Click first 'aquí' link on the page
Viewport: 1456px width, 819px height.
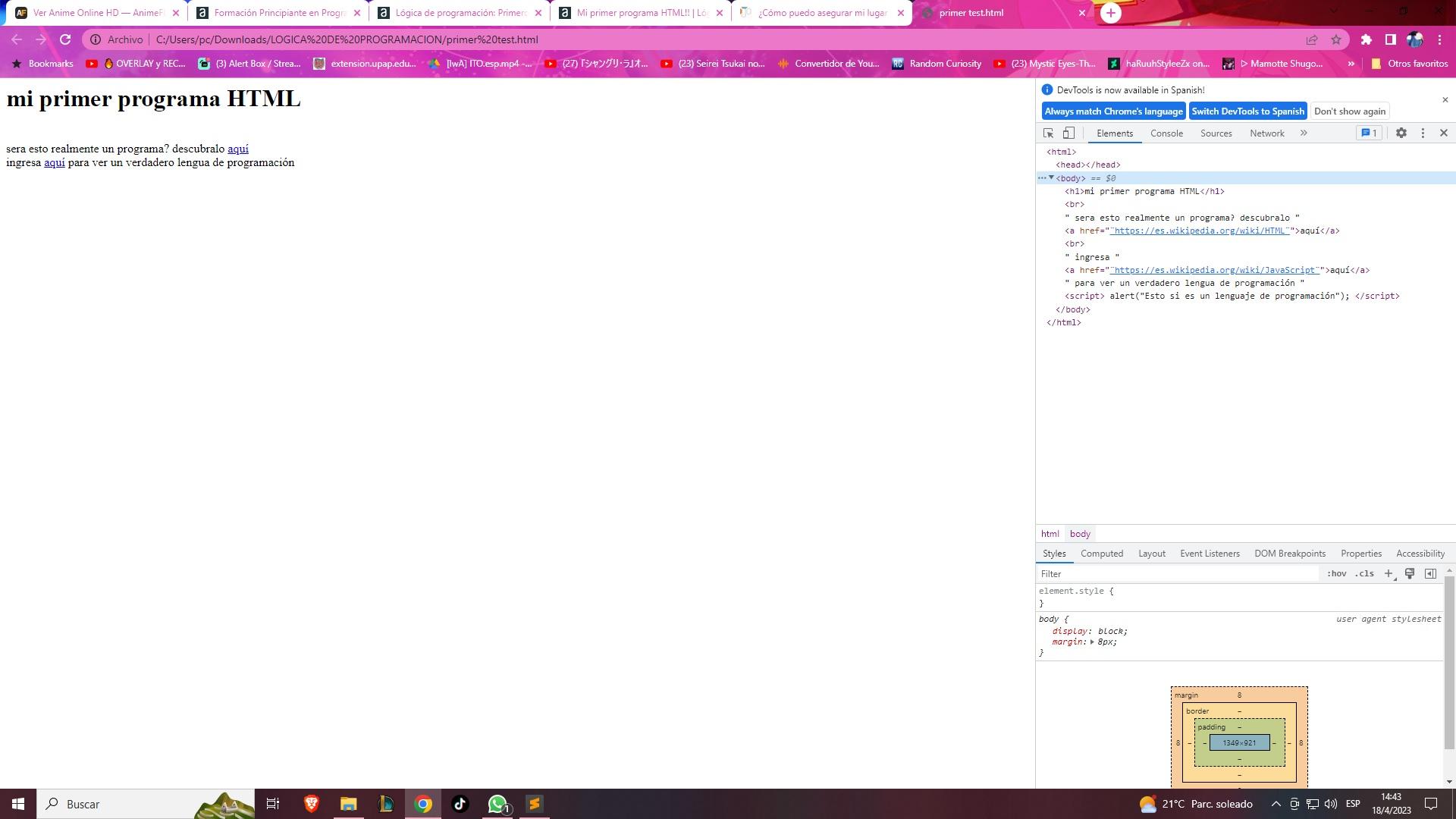(238, 149)
